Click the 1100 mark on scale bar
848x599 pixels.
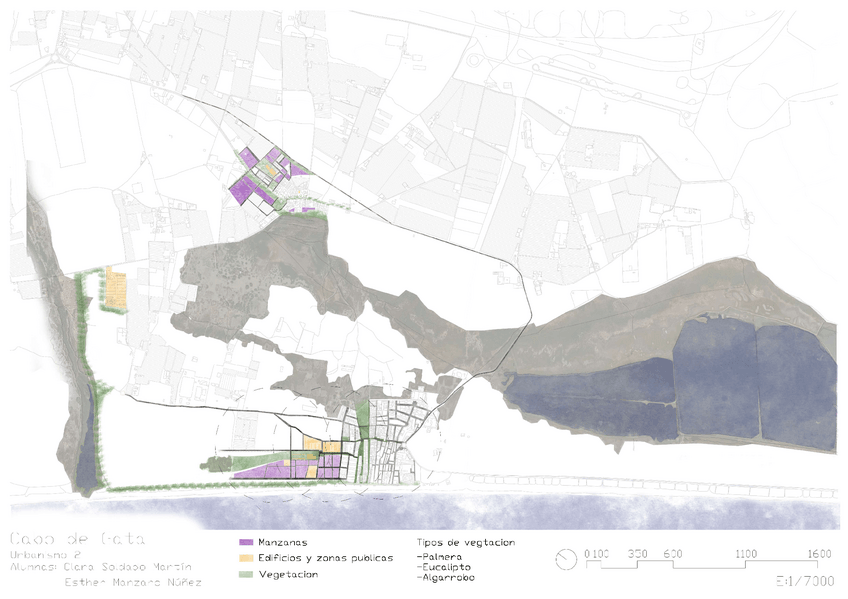tap(746, 554)
